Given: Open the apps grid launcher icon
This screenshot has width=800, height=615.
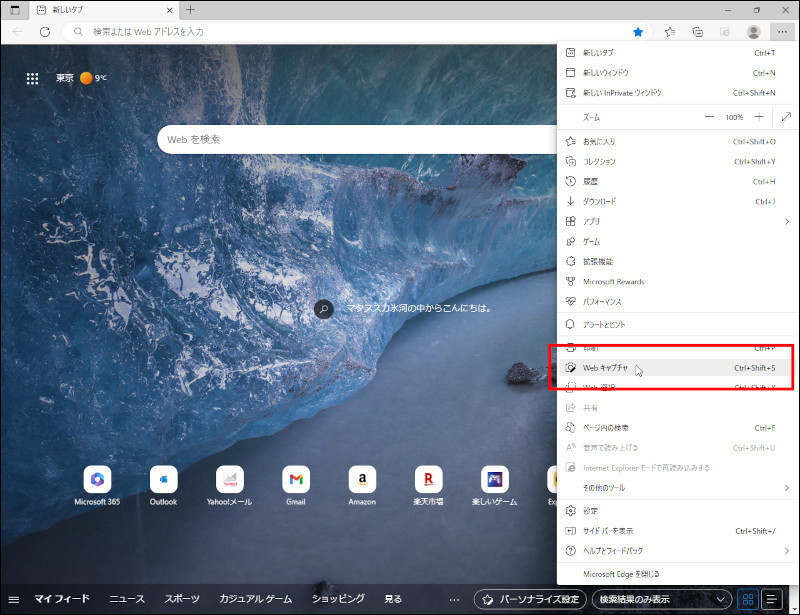Looking at the screenshot, I should tap(32, 78).
